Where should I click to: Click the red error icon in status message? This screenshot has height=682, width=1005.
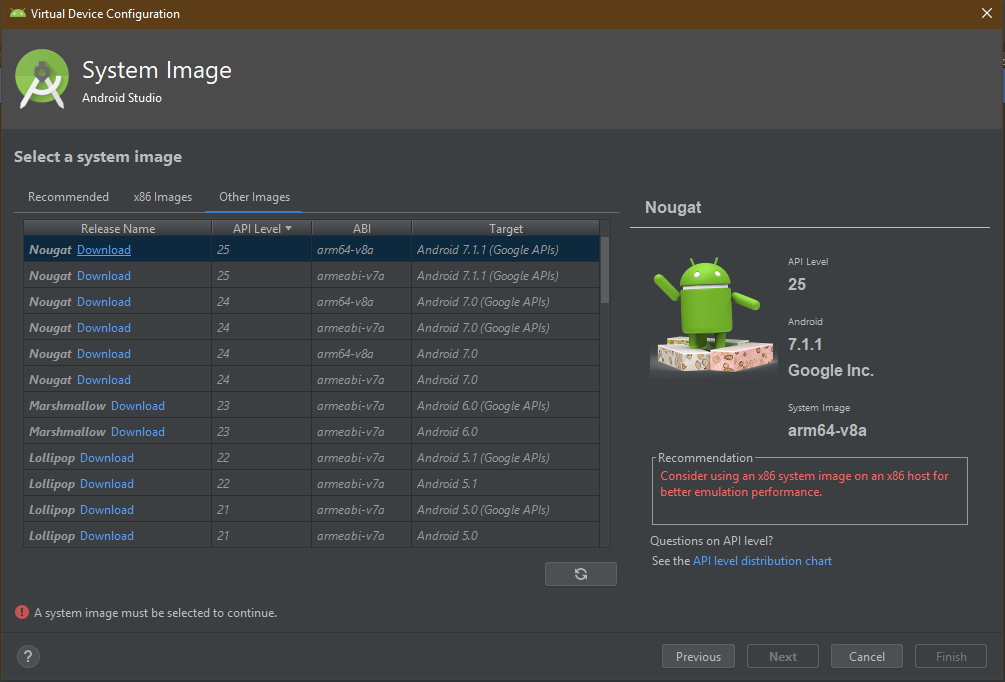[21, 612]
